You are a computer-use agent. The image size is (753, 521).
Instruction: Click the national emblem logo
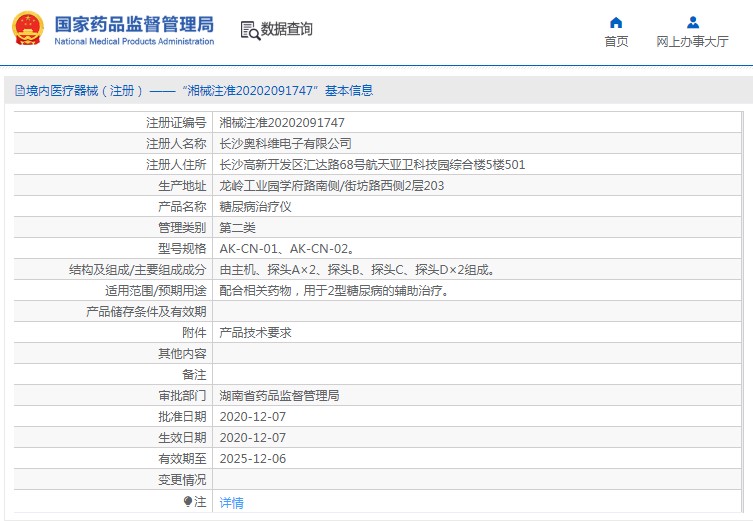27,28
